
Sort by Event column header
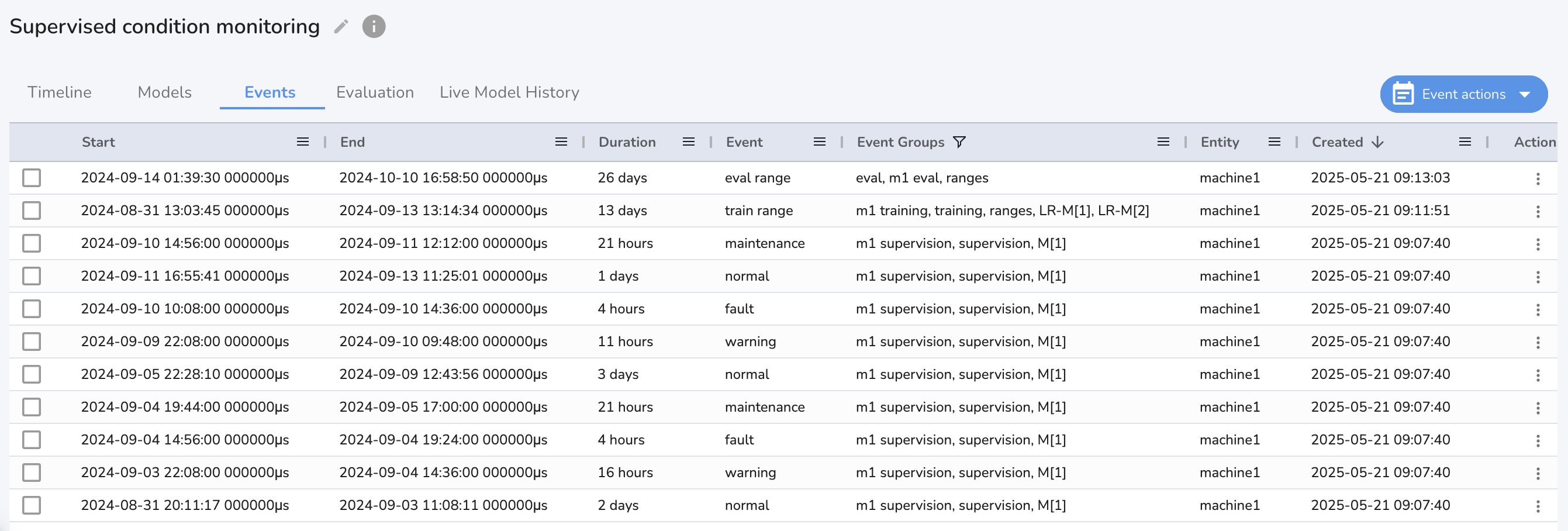(744, 142)
